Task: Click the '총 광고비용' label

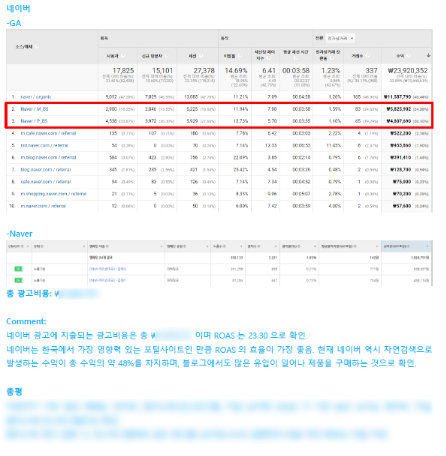Action: [x=29, y=294]
